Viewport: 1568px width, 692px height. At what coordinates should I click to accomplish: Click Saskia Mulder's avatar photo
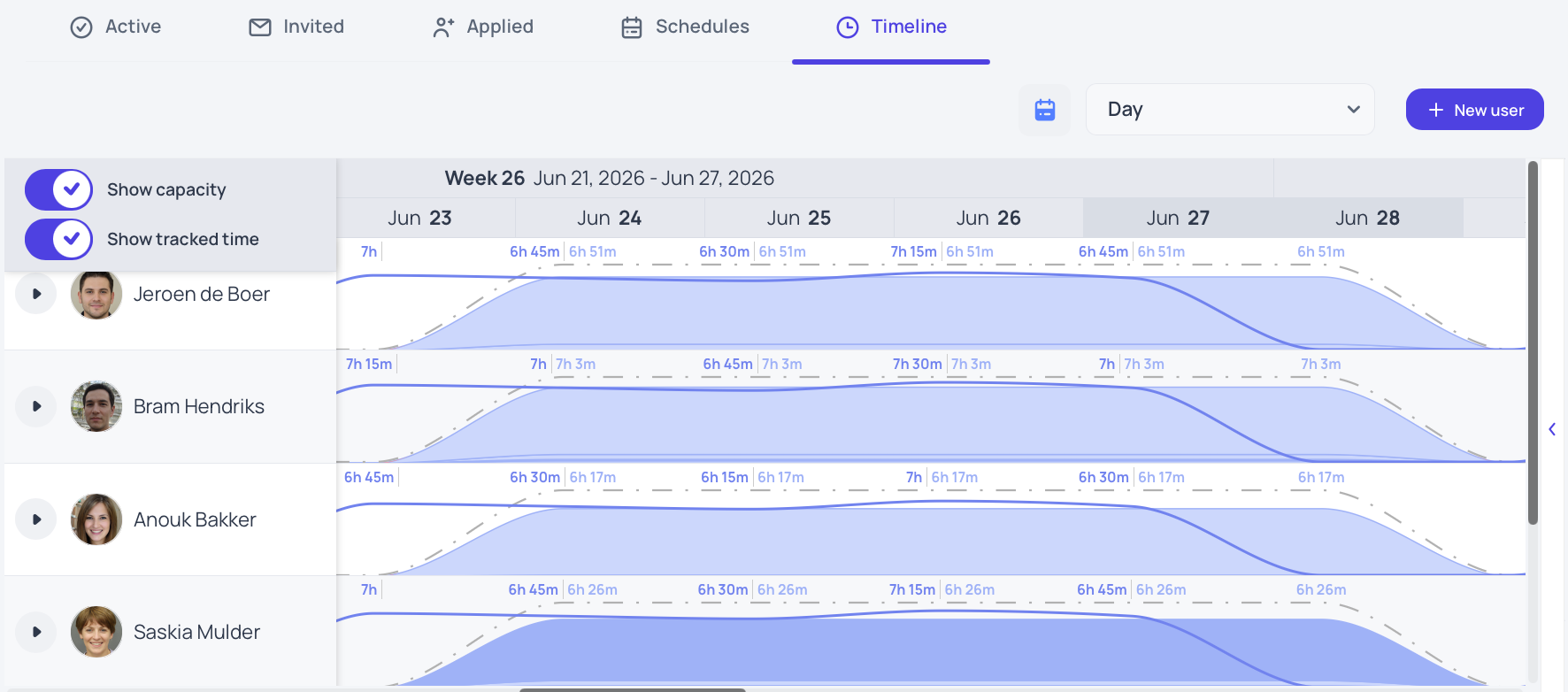[96, 632]
